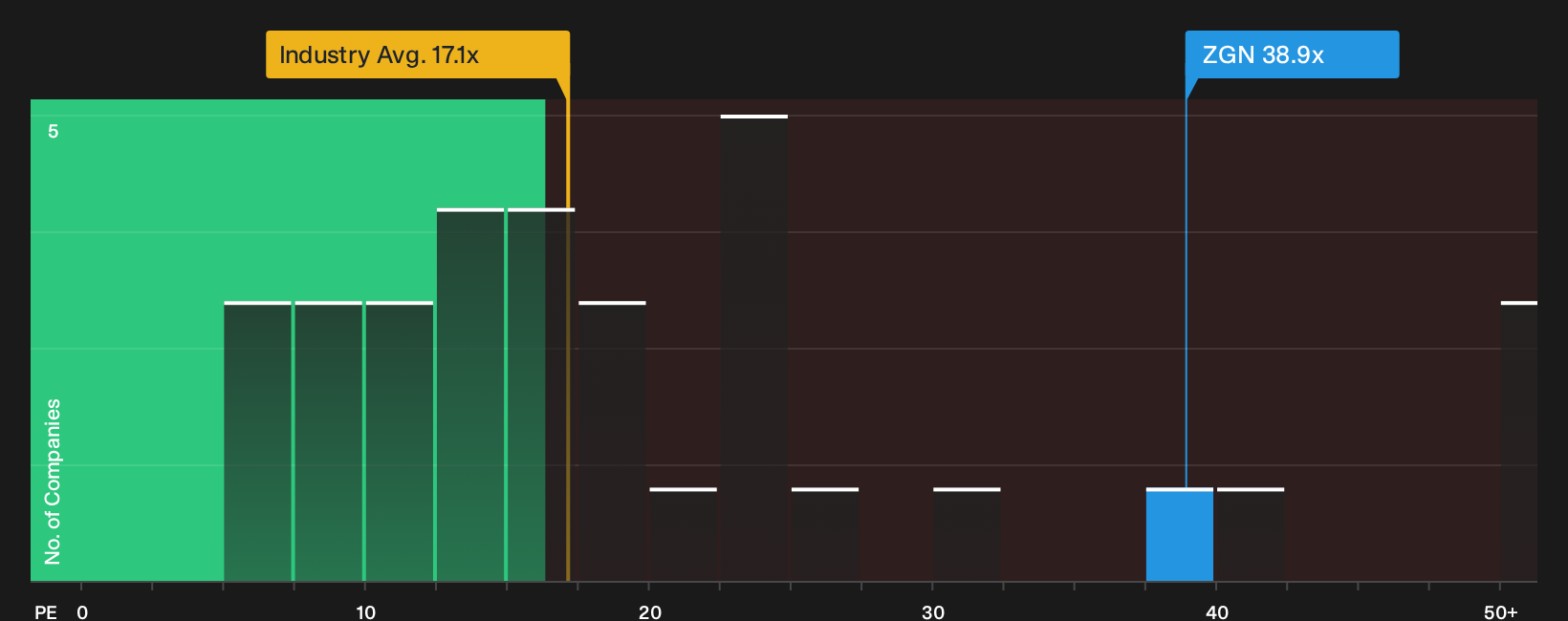1568x621 pixels.
Task: Click the x-axis label 50+
Action: coord(1500,611)
